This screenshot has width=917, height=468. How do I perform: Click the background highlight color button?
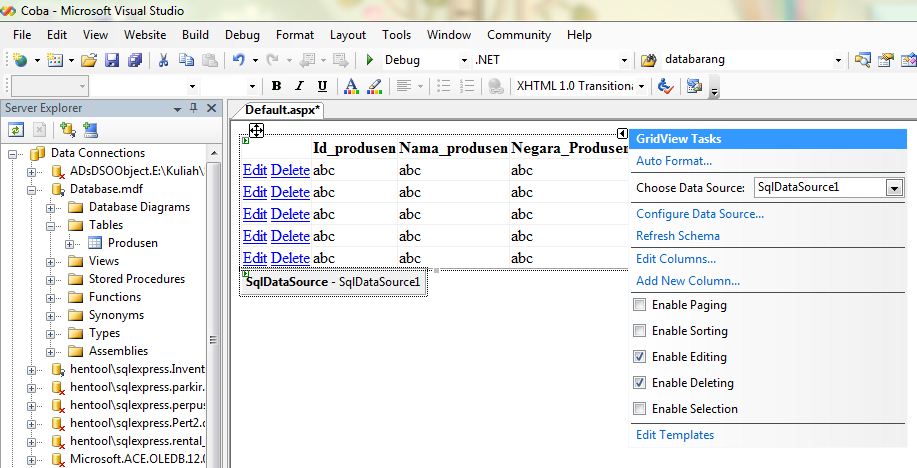click(x=375, y=86)
